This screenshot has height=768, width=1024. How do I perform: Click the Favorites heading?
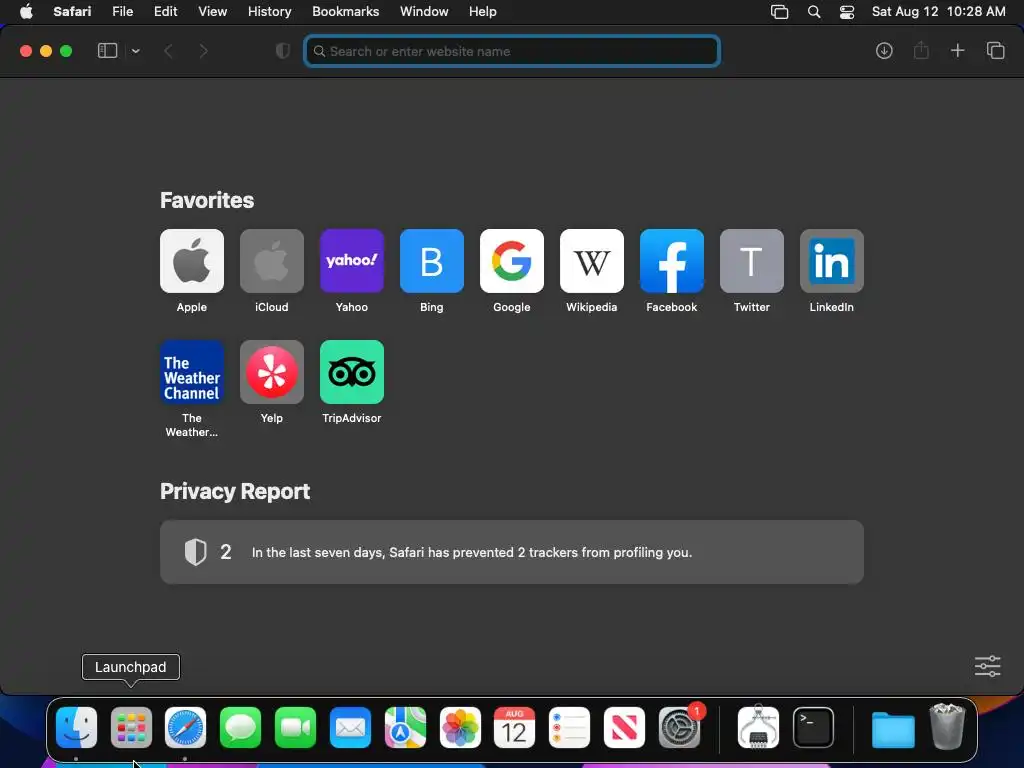(207, 200)
